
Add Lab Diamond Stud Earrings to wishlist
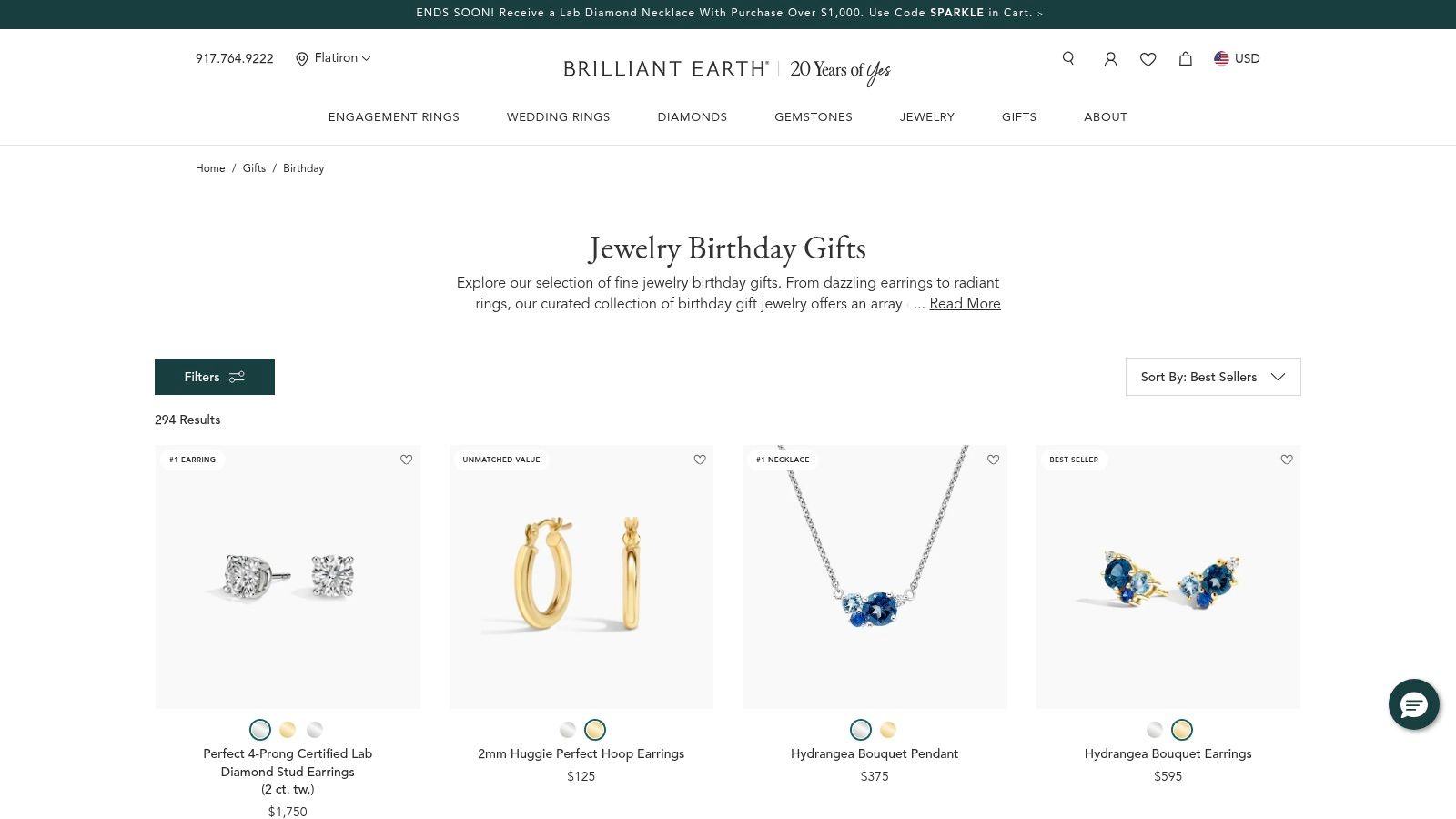[x=407, y=460]
